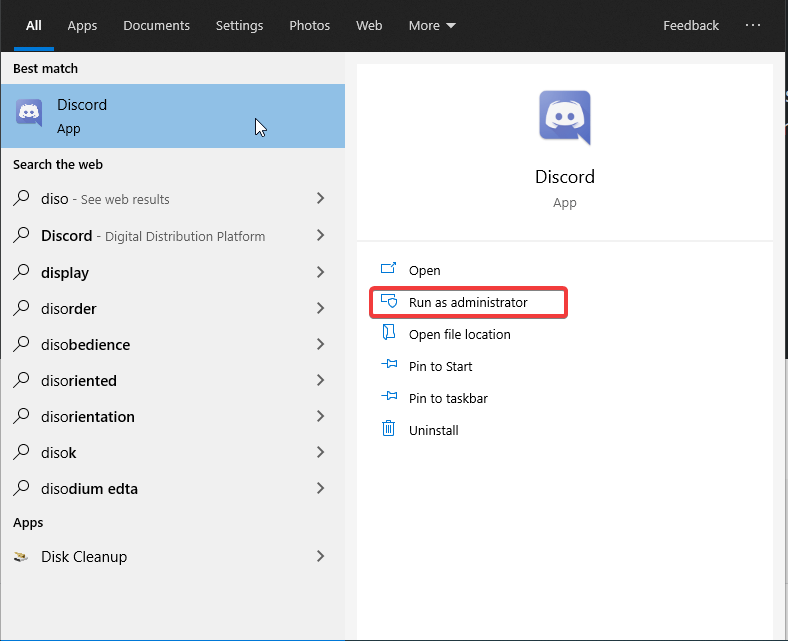Select the All search tab
Viewport: 788px width, 641px height.
(x=34, y=26)
